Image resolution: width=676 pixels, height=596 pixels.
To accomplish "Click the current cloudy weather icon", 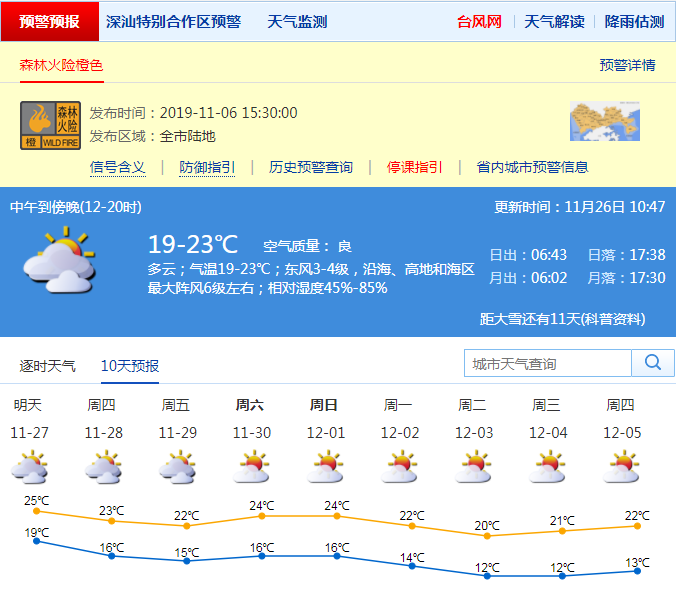I will tap(59, 260).
